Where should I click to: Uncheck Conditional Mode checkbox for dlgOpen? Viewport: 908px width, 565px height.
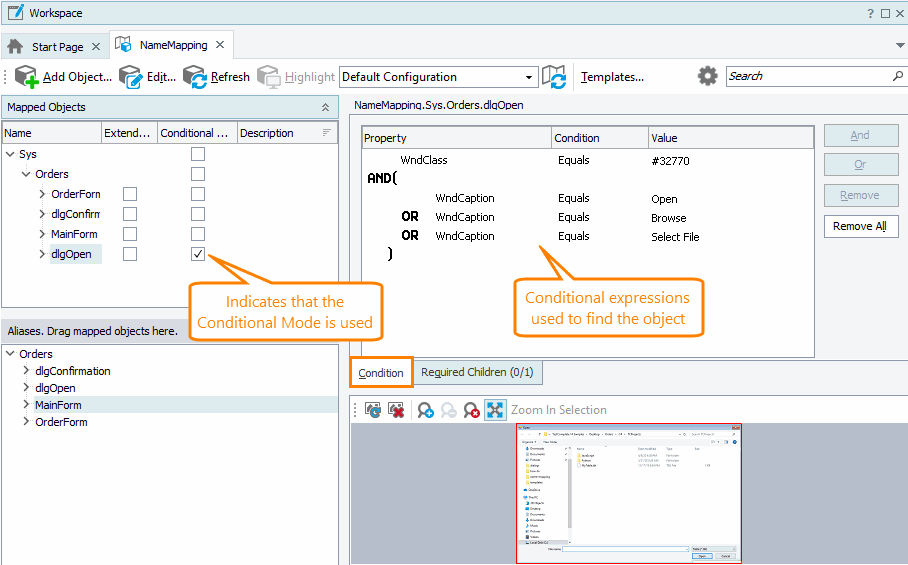point(198,254)
